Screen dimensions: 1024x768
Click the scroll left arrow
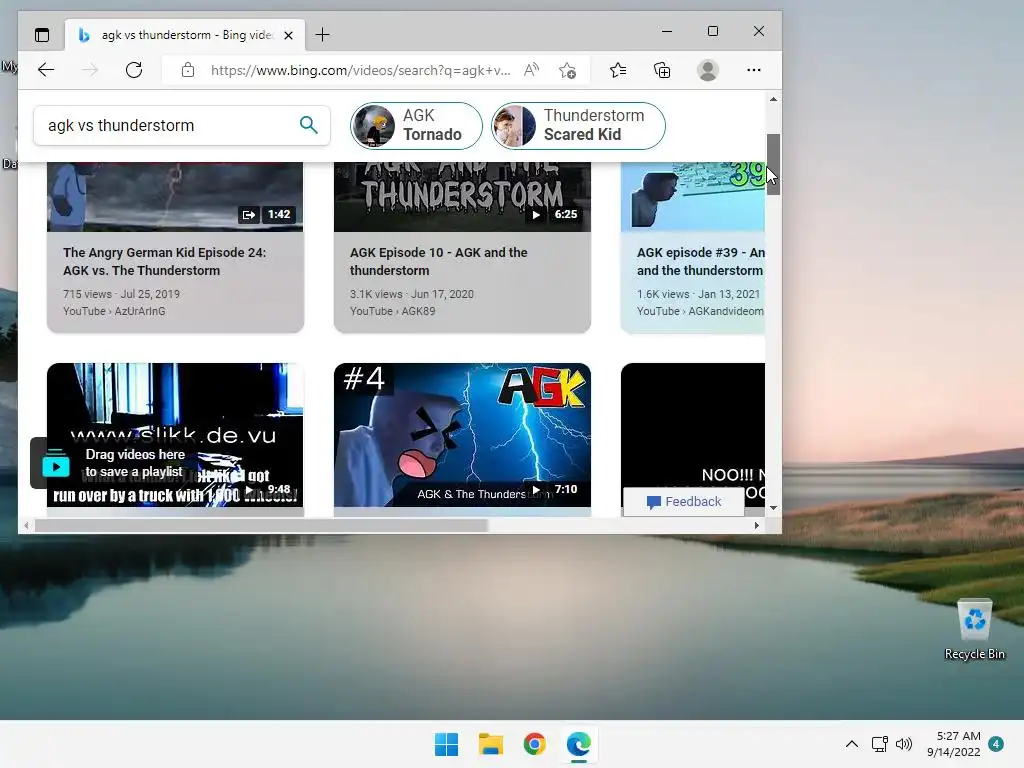coord(26,525)
